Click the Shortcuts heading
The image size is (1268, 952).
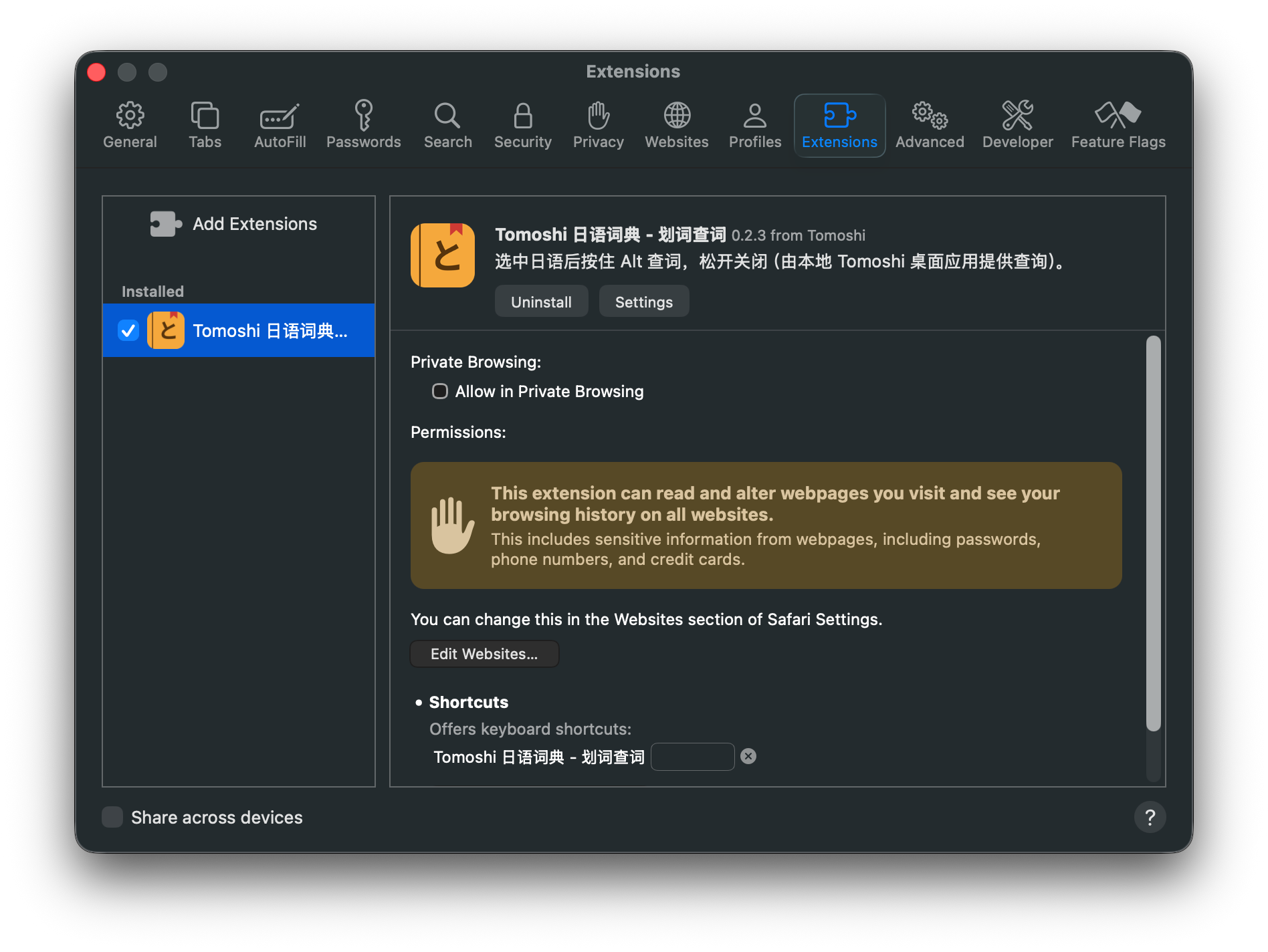tap(468, 702)
